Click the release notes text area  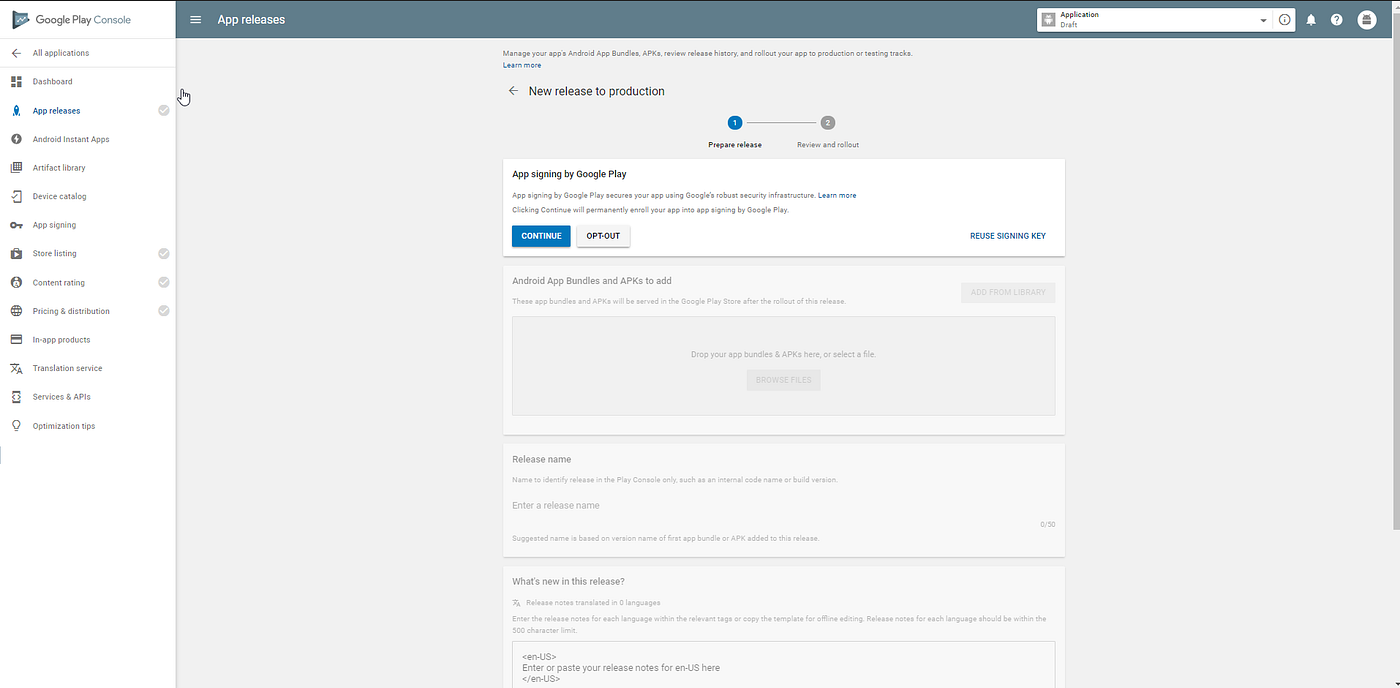click(x=784, y=664)
